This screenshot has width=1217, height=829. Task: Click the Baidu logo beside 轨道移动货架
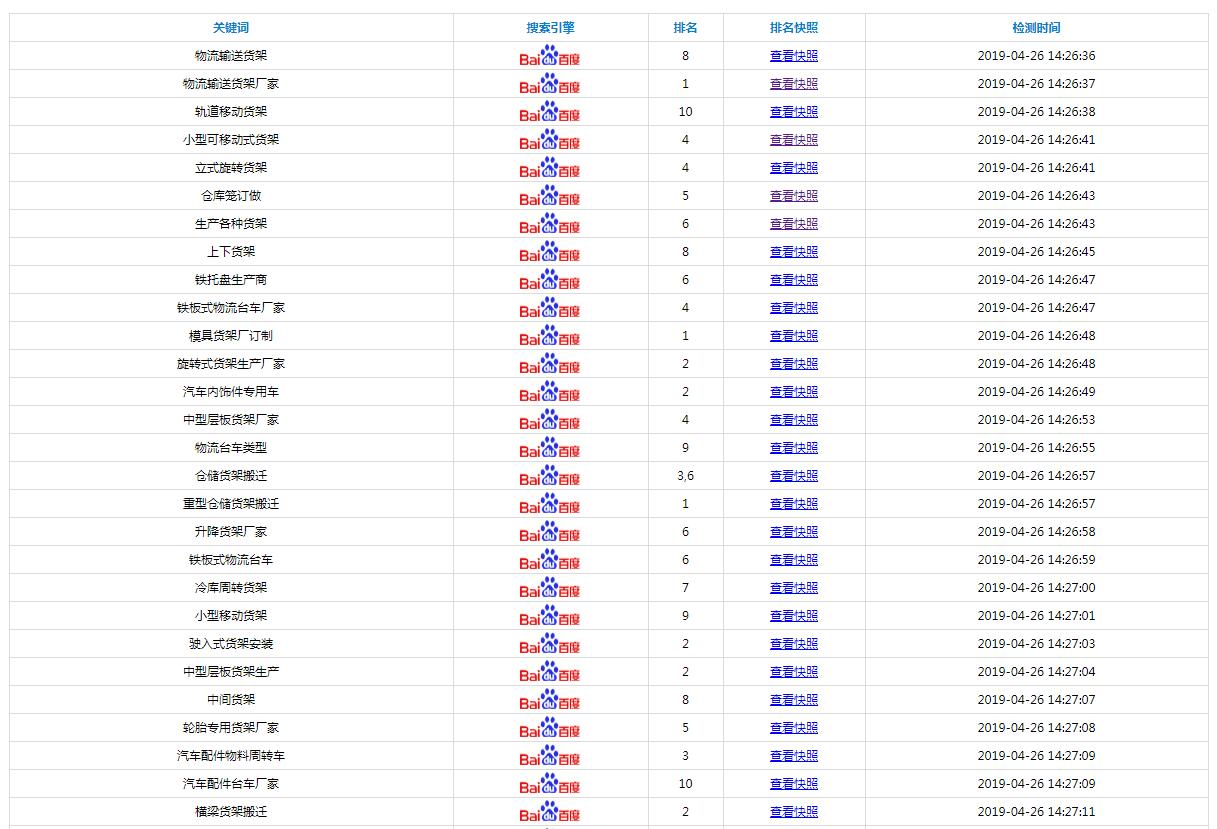pos(550,112)
